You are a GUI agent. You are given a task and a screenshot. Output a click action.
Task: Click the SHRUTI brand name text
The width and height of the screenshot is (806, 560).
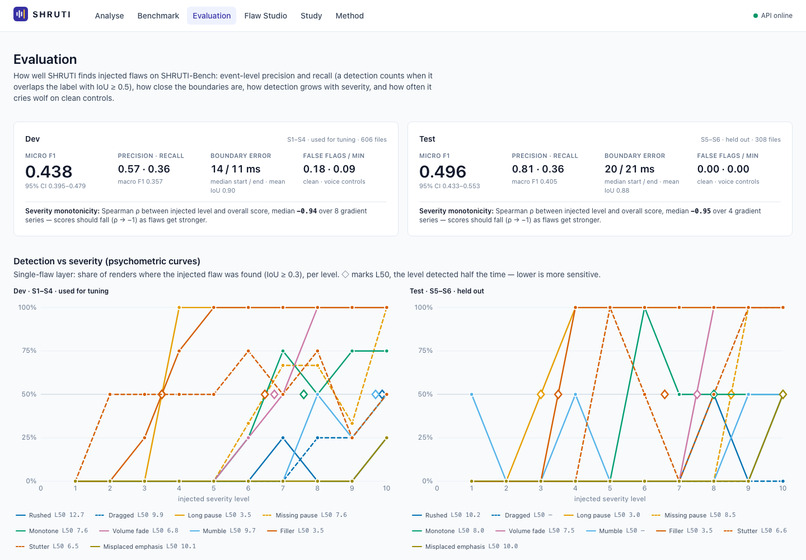click(x=51, y=14)
